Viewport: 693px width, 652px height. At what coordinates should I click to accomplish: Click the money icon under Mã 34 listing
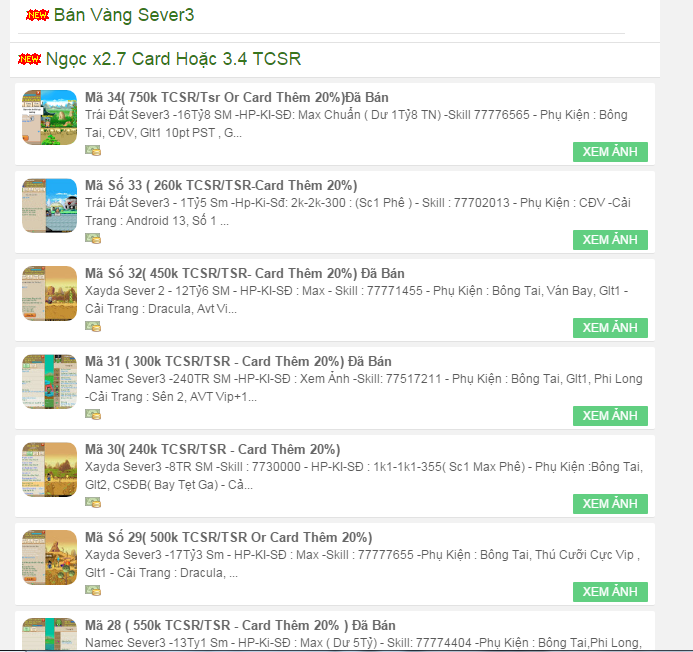click(93, 151)
